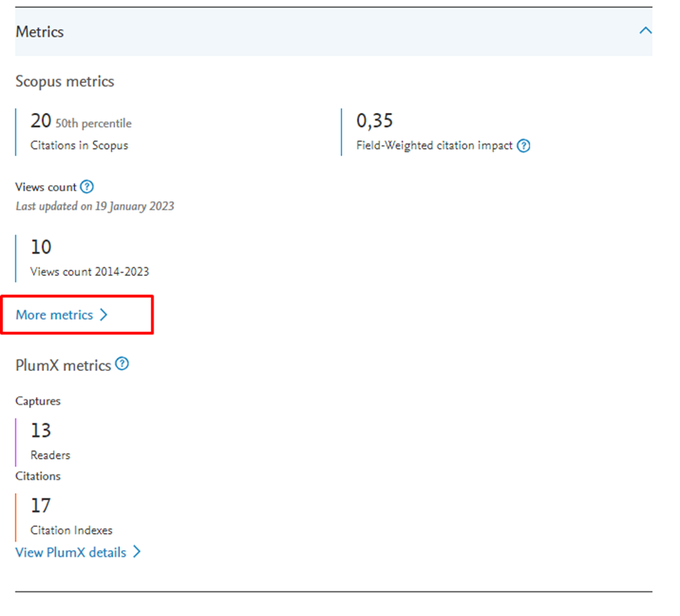The width and height of the screenshot is (680, 616).
Task: Open the More metrics link
Action: click(62, 315)
